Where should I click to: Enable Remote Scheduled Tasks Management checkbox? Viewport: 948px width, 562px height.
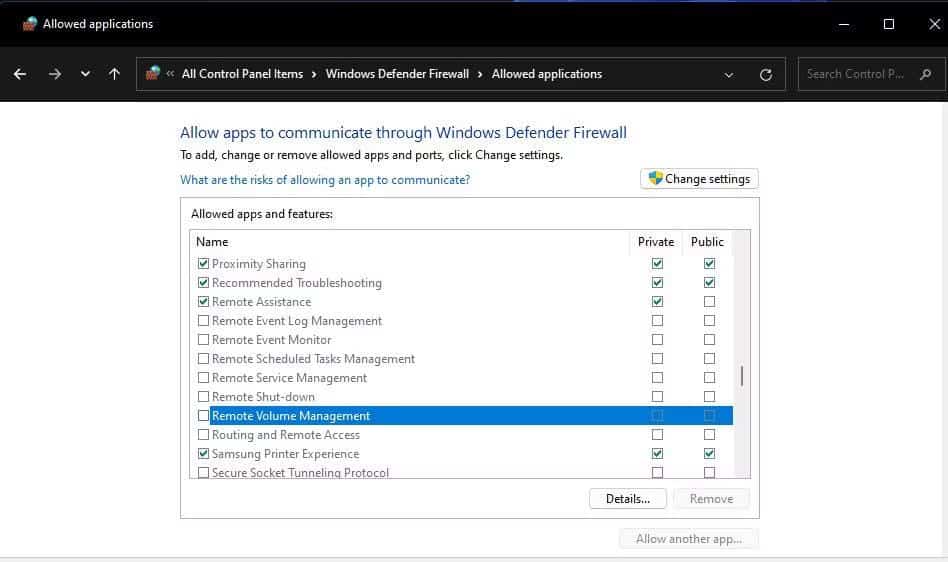point(203,358)
